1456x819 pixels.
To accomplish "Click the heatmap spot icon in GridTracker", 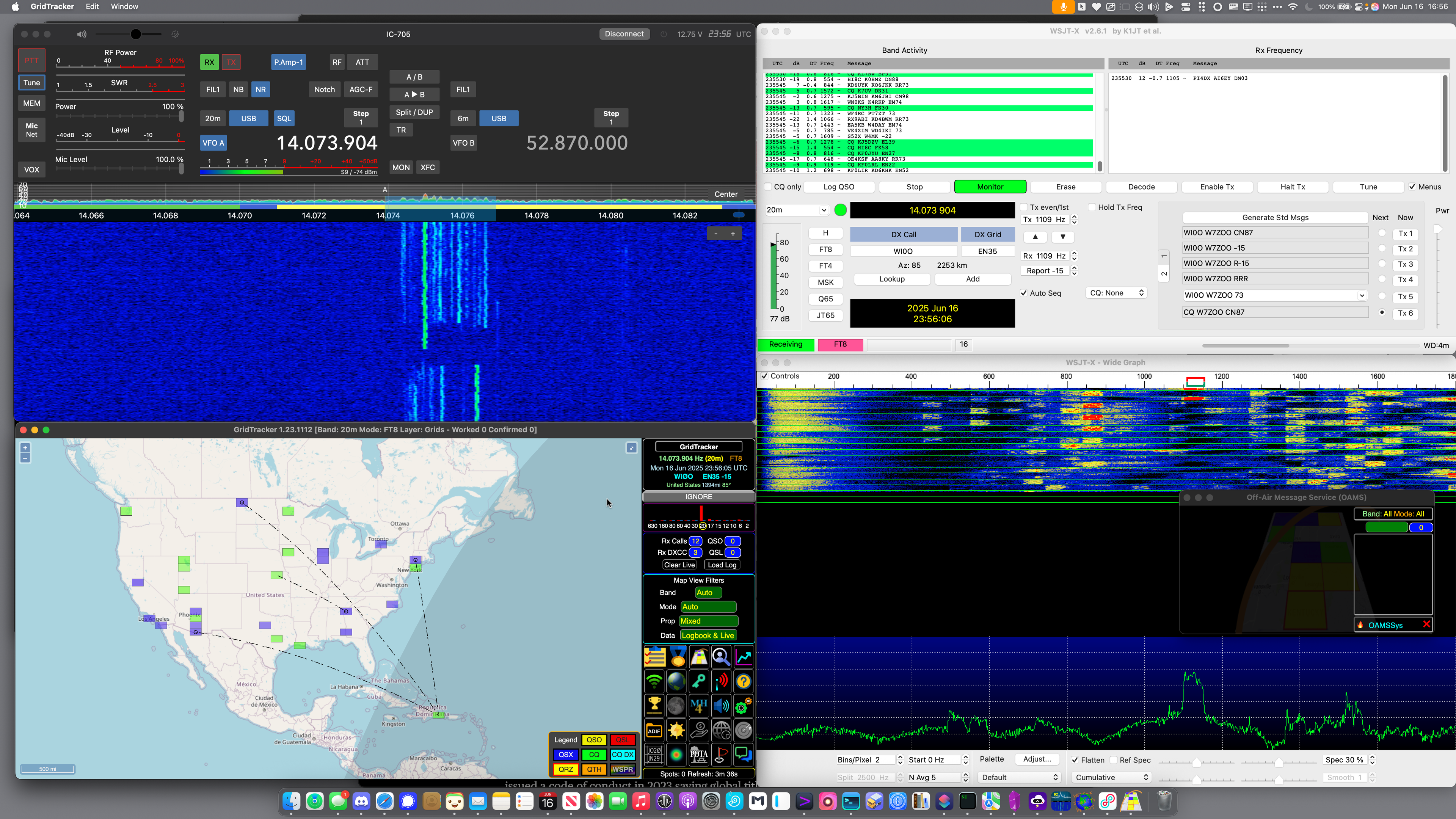I will 676,755.
